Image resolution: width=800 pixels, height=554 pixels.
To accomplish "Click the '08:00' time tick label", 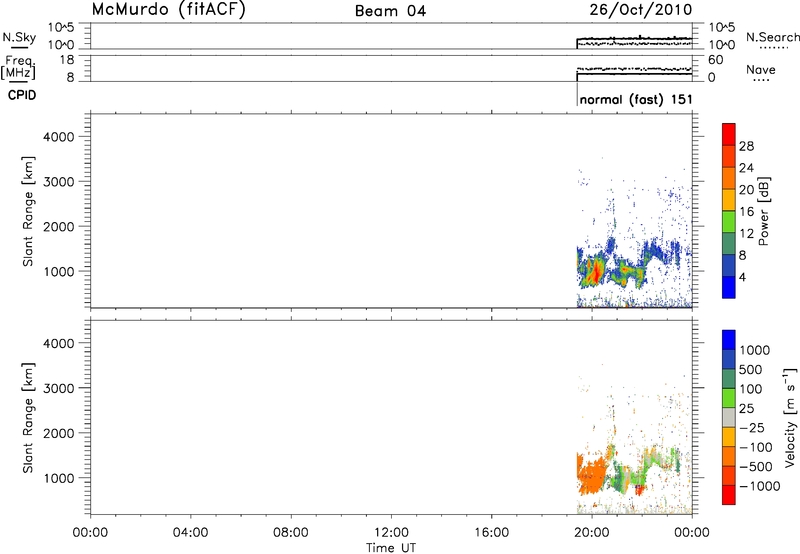I will 291,533.
